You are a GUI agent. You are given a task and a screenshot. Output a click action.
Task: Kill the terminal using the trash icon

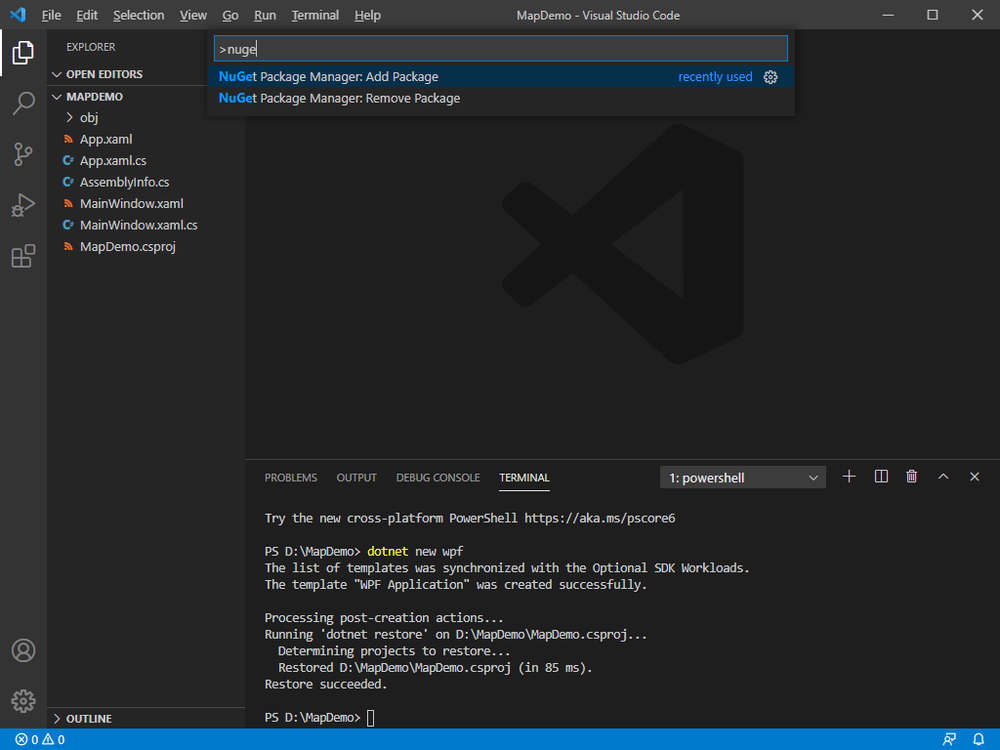tap(911, 476)
